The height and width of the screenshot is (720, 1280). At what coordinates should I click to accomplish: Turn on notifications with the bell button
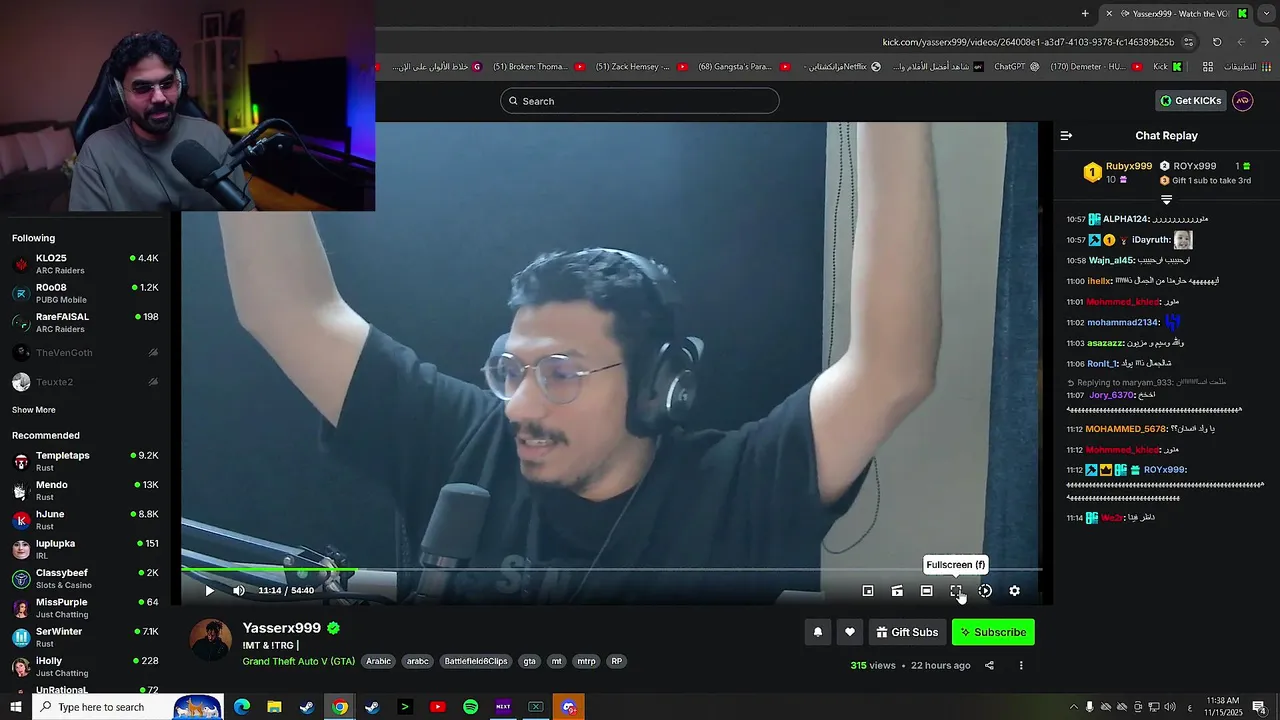818,632
